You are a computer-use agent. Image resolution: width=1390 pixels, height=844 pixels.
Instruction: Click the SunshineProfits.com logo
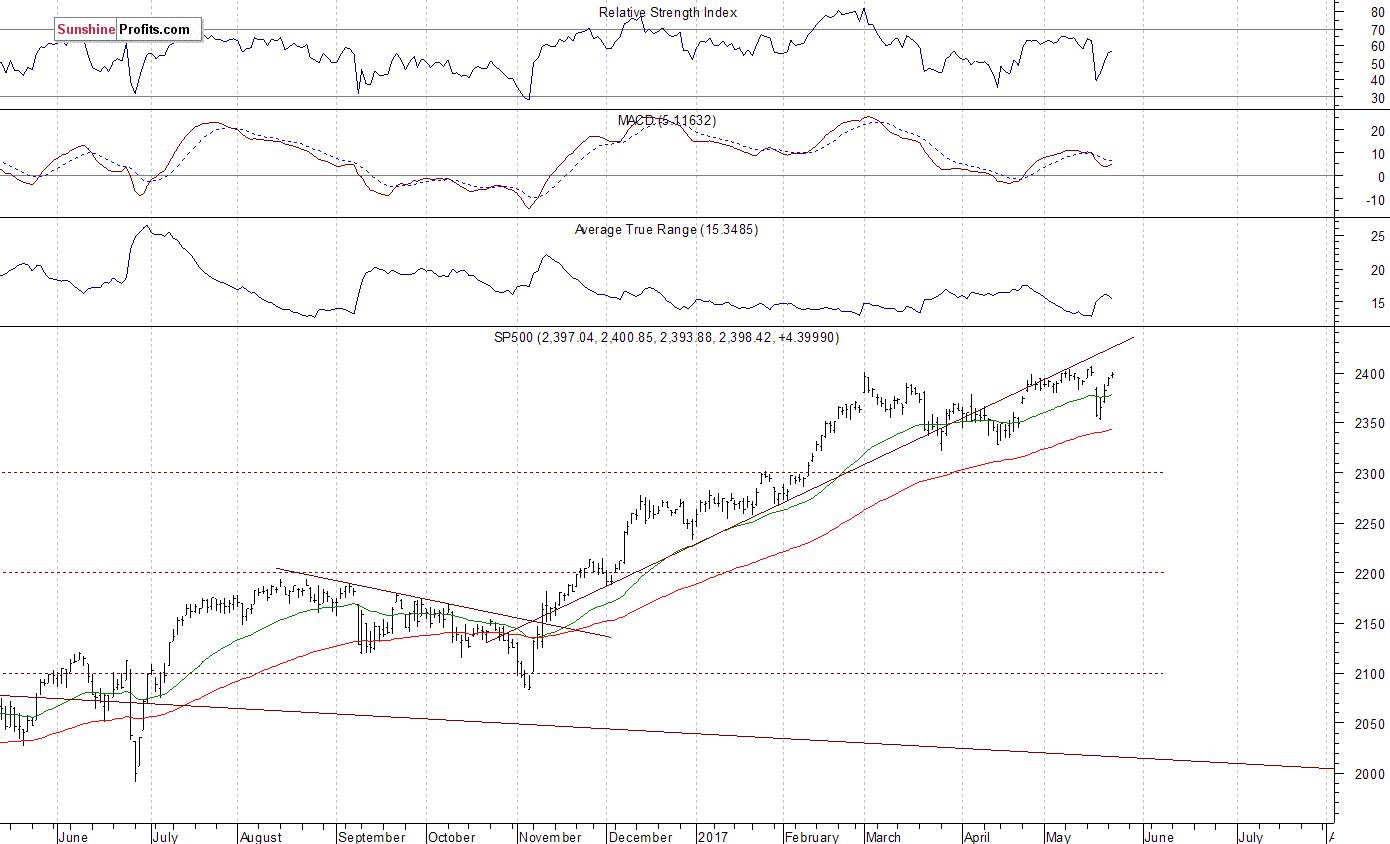point(128,29)
